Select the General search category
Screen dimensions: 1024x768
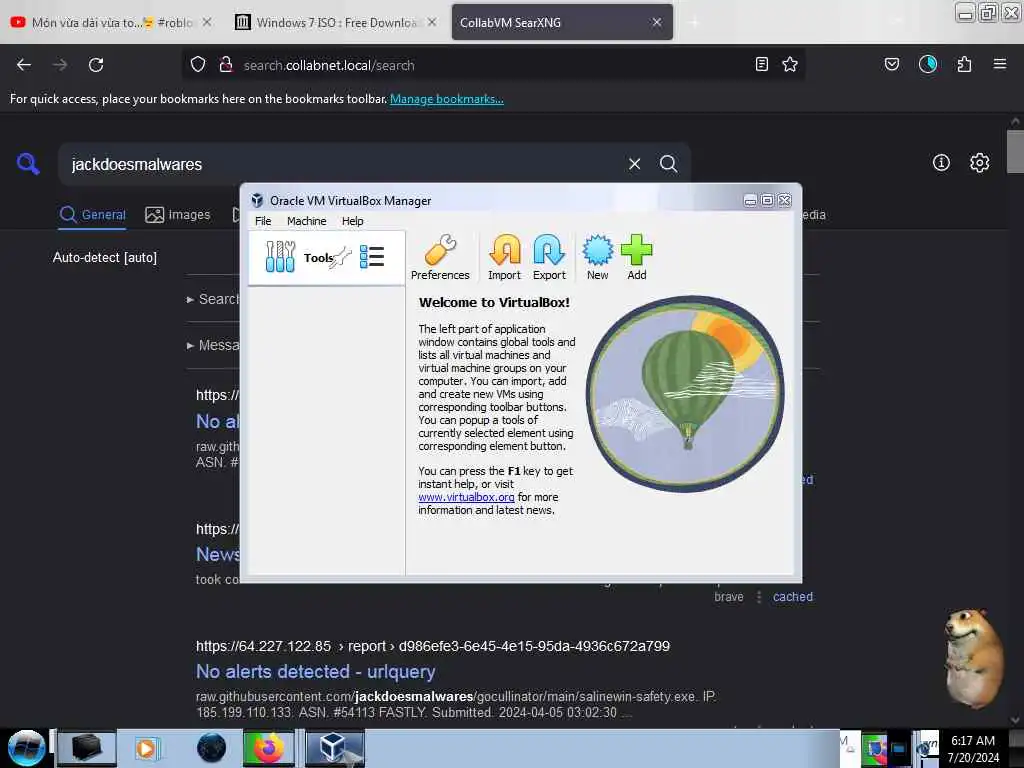pos(93,214)
